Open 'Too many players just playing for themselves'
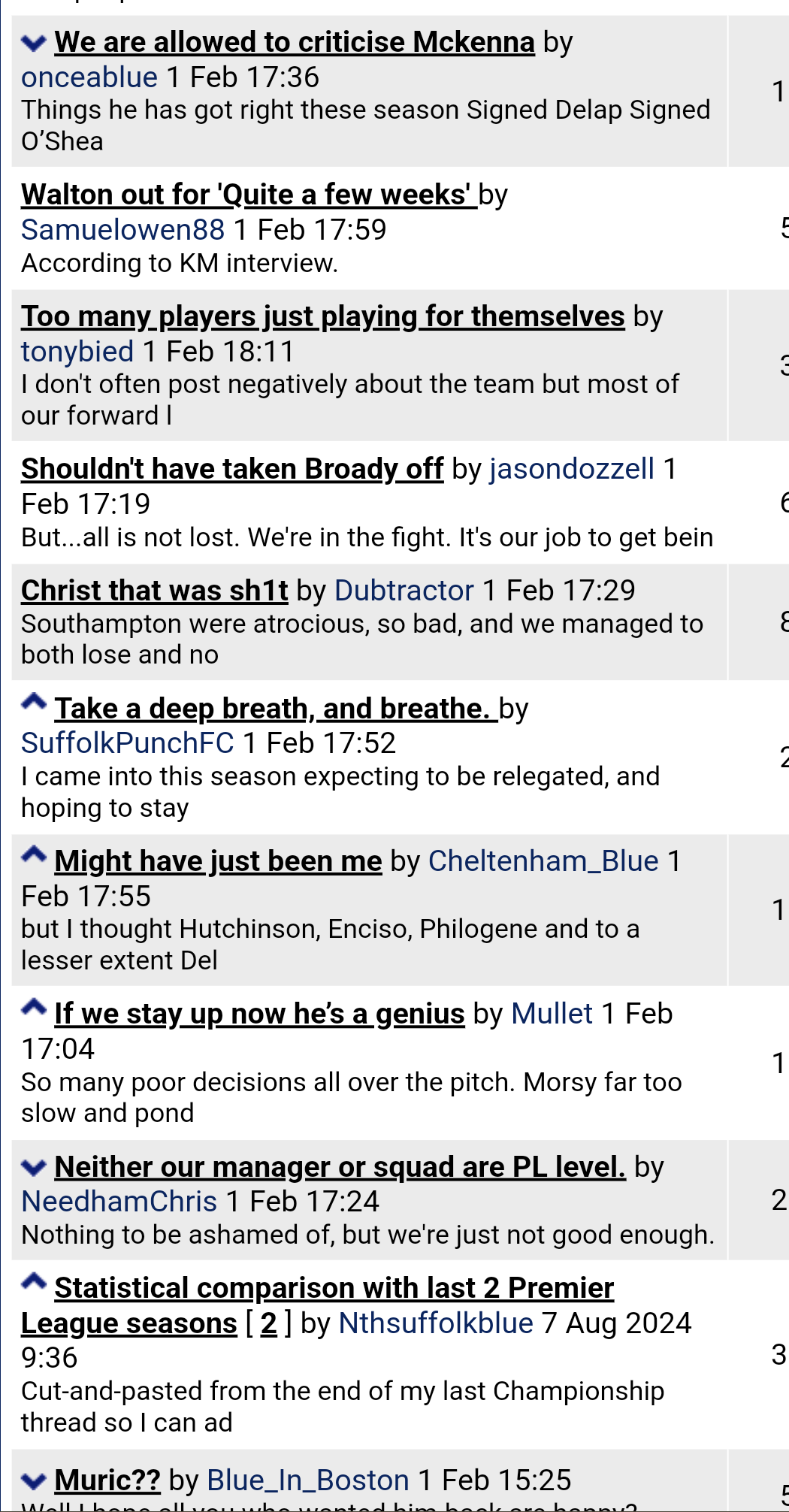The height and width of the screenshot is (1512, 789). coord(323,316)
